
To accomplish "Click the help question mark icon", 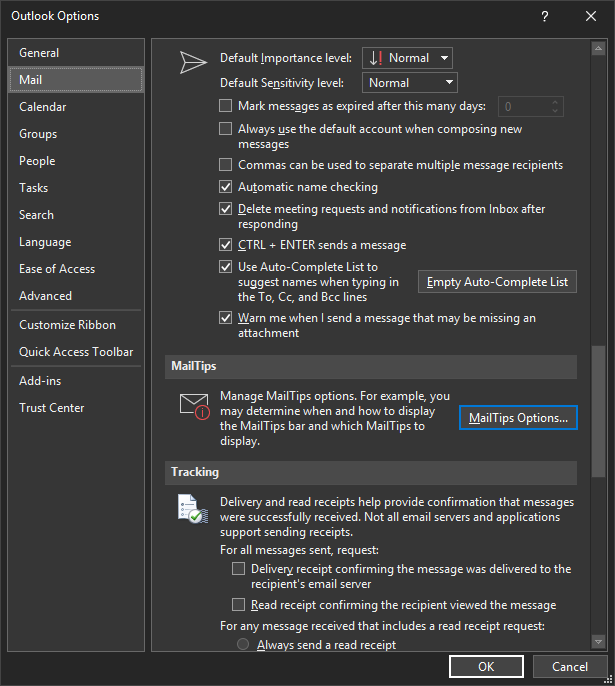I will (x=545, y=17).
